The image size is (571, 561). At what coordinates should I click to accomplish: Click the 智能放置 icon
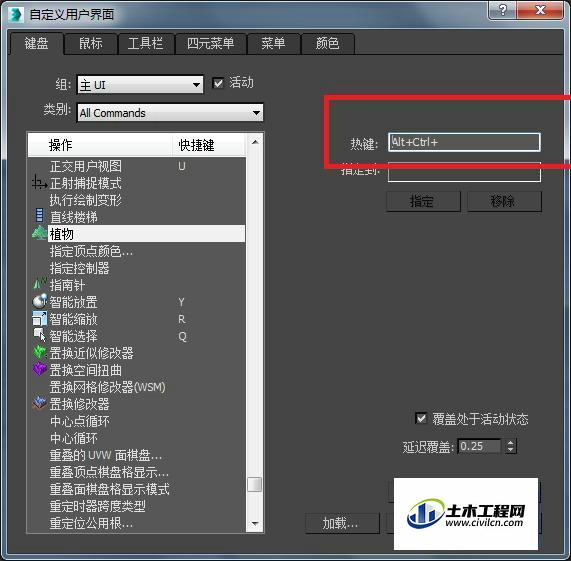(x=40, y=301)
